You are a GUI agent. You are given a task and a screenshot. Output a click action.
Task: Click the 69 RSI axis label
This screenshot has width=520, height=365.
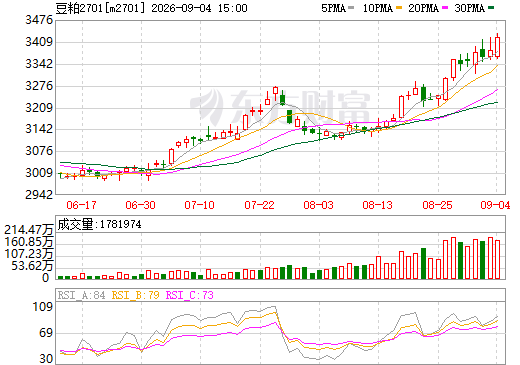[46, 333]
